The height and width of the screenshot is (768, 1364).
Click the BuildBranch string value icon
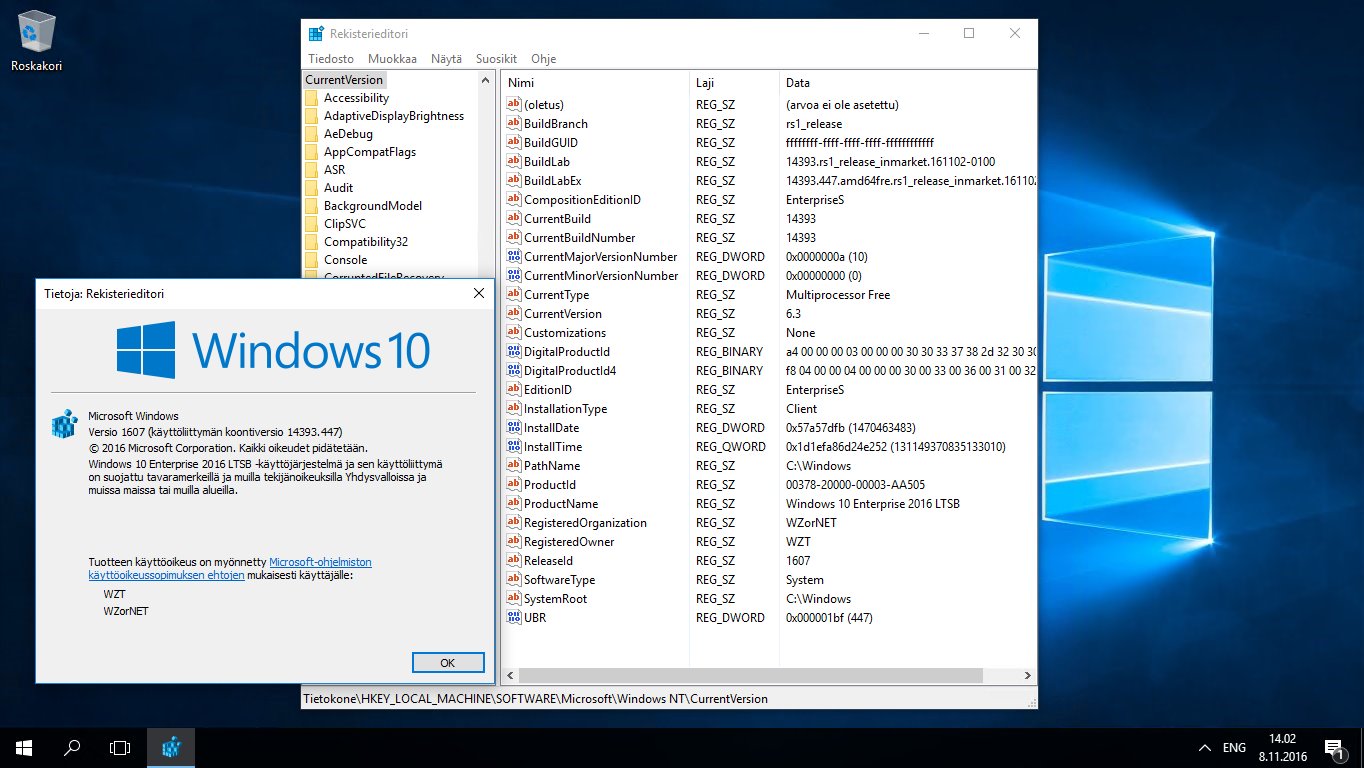coord(514,124)
